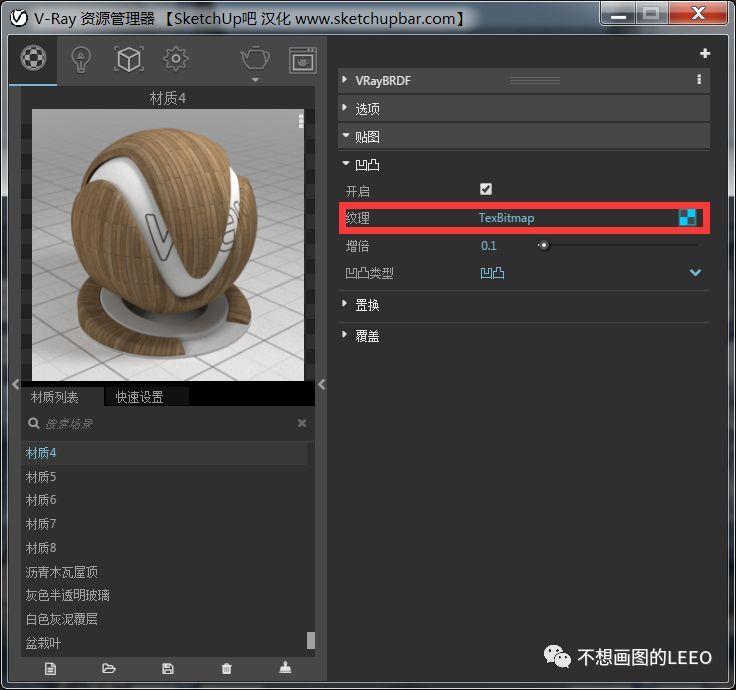
Task: Click the material list scrollbar thumb
Action: coord(311,640)
